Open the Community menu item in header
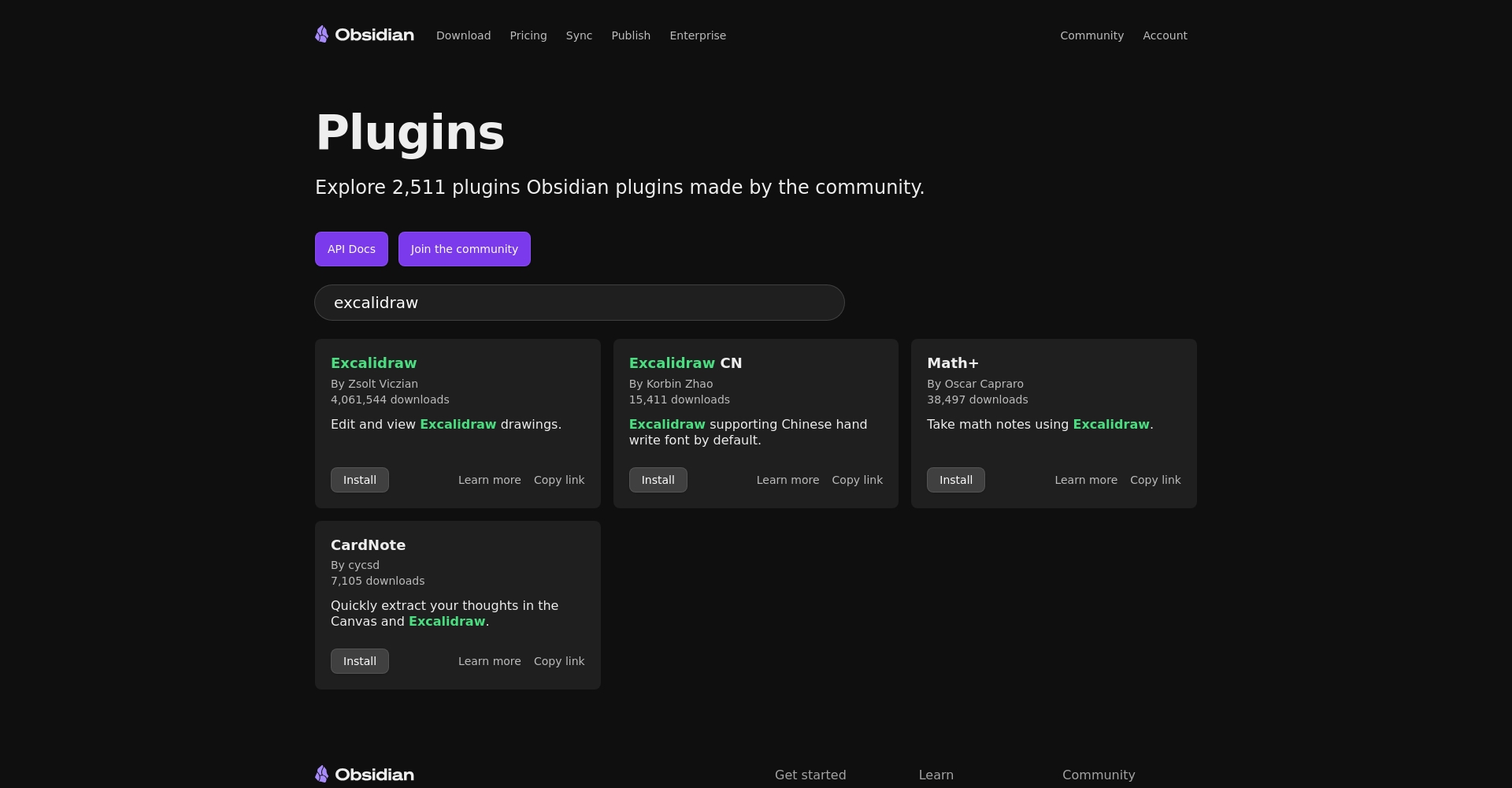 click(x=1091, y=35)
